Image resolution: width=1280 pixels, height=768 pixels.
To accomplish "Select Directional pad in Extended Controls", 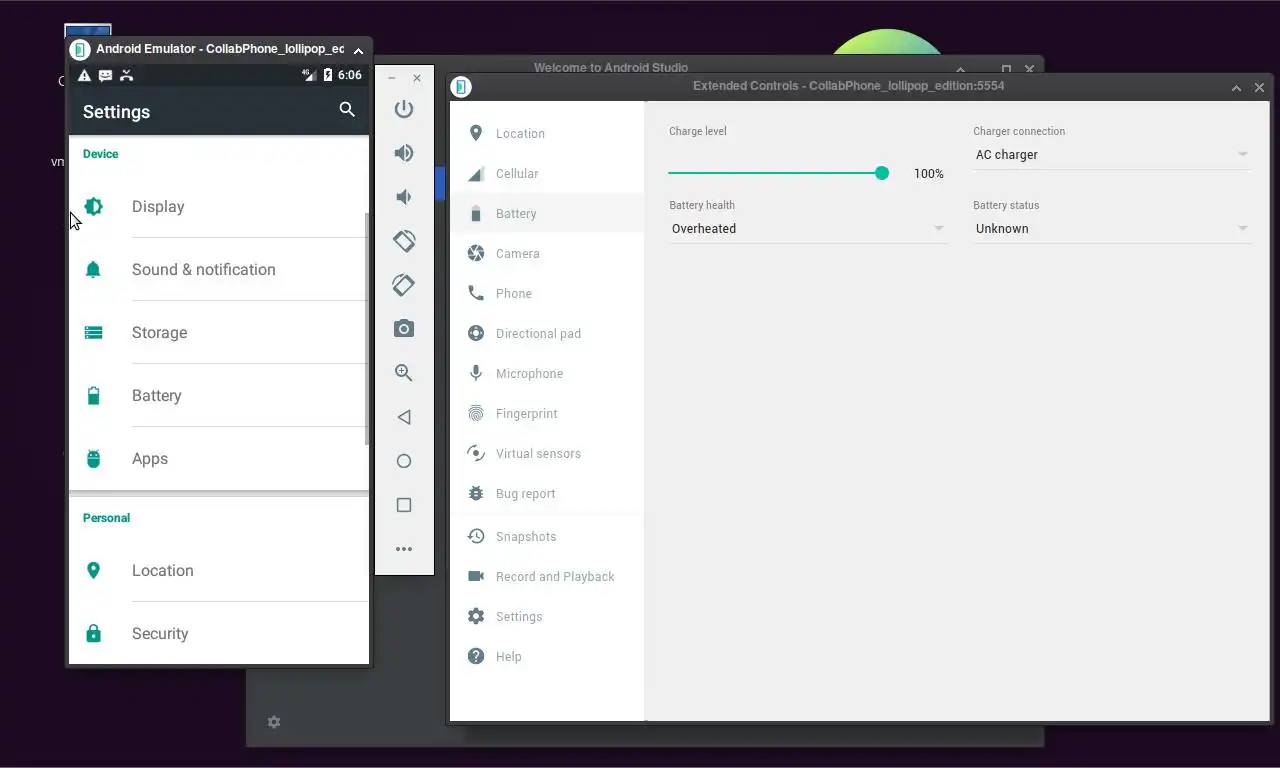I will (x=547, y=333).
